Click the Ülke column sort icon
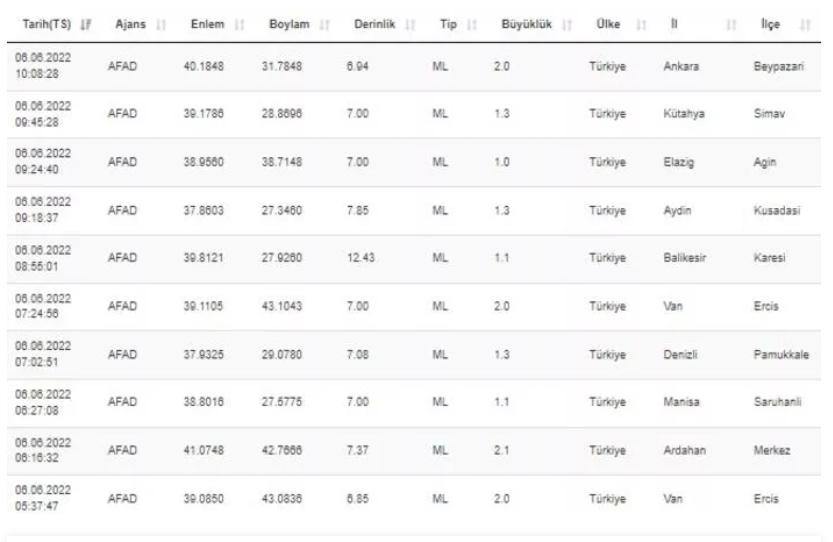 [641, 24]
